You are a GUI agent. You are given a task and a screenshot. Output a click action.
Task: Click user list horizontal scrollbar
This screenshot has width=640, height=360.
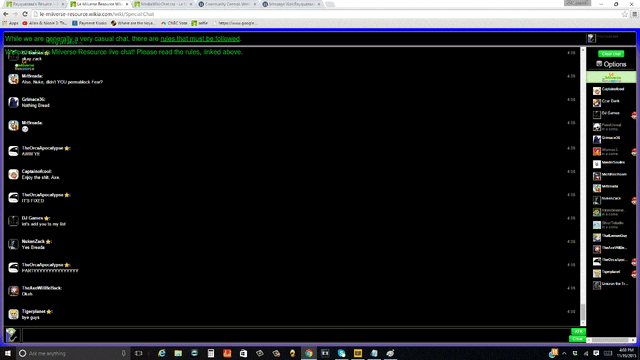point(611,340)
